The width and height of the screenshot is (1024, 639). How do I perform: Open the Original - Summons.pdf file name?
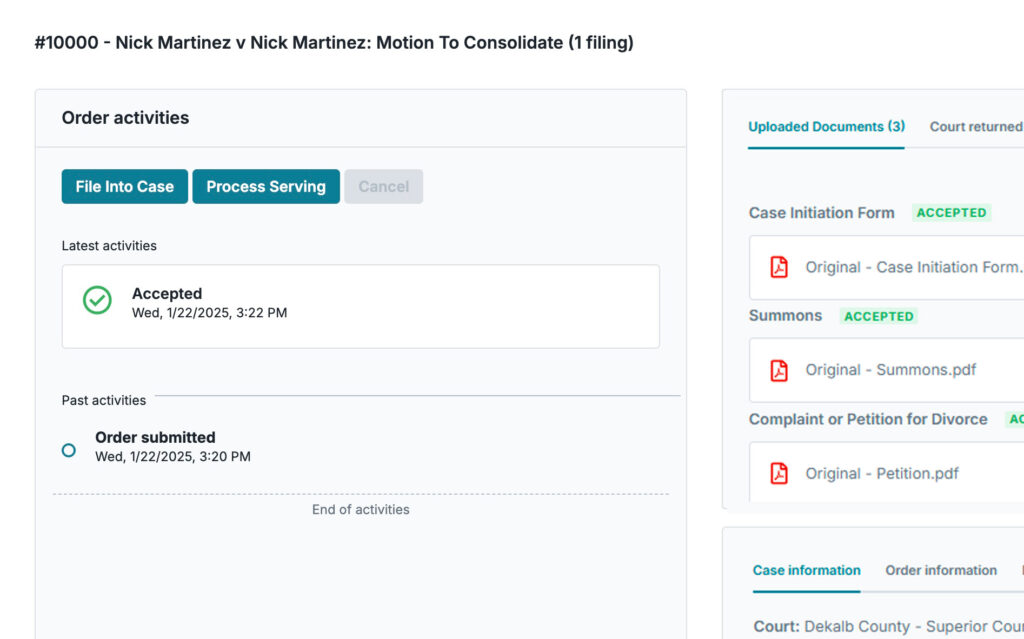point(890,370)
